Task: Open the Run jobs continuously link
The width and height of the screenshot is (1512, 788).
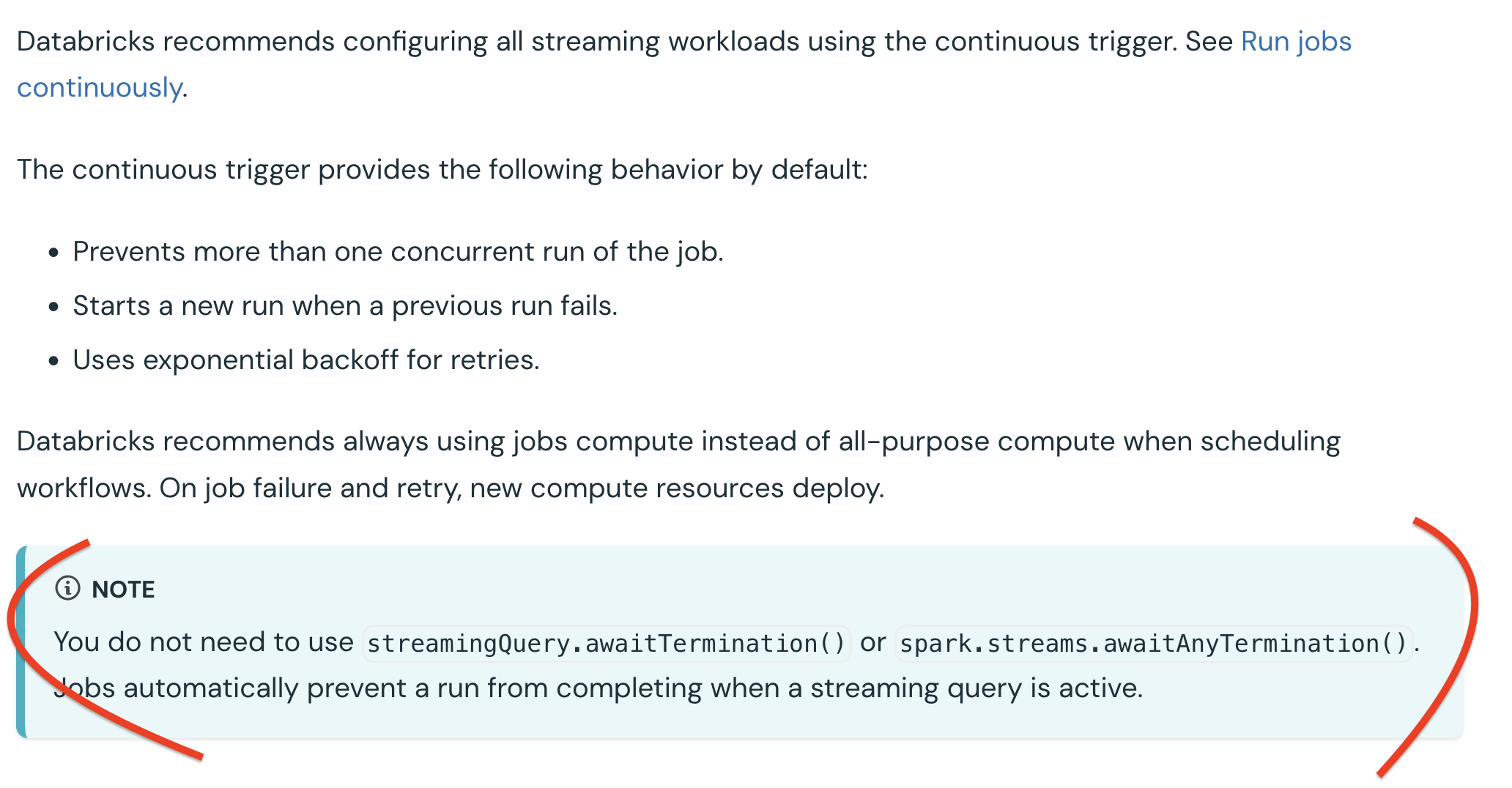Action: coord(1295,42)
